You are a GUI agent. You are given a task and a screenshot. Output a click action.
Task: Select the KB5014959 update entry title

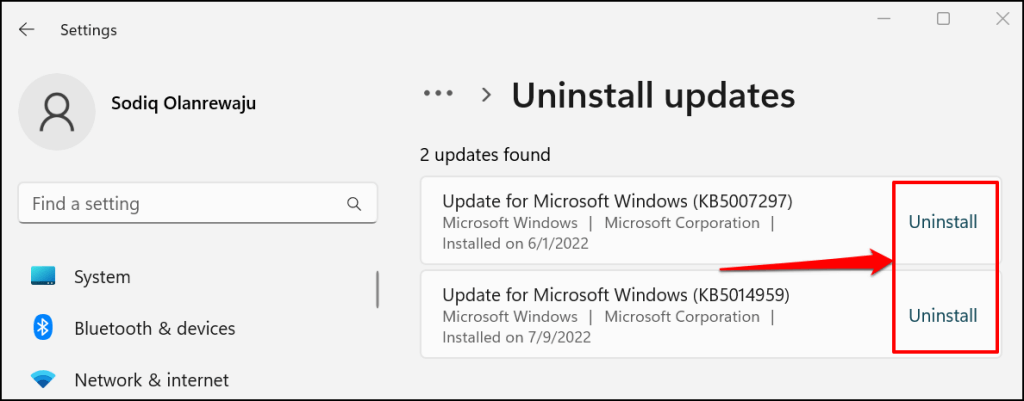point(617,294)
